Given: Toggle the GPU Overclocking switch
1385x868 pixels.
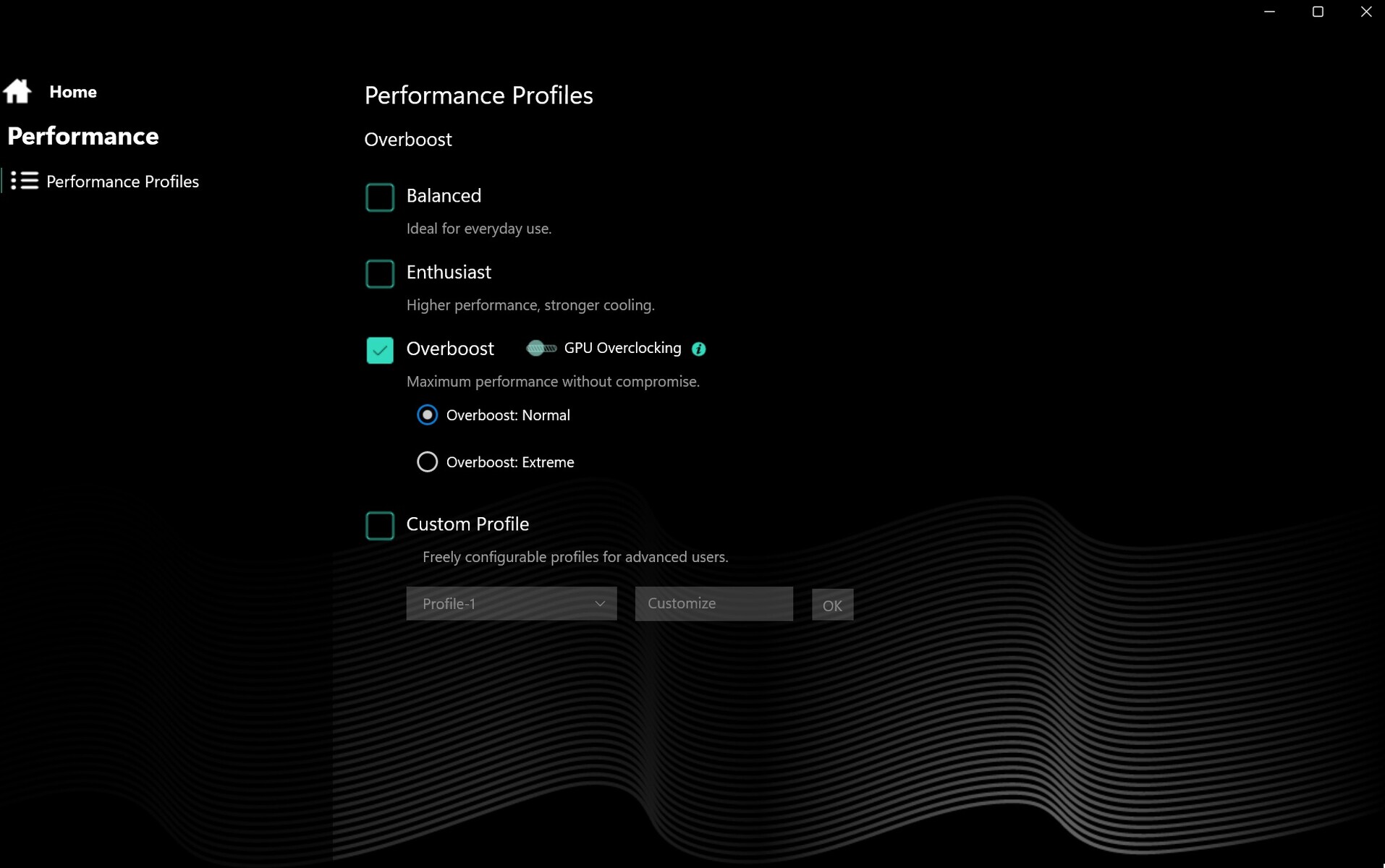Looking at the screenshot, I should 541,349.
